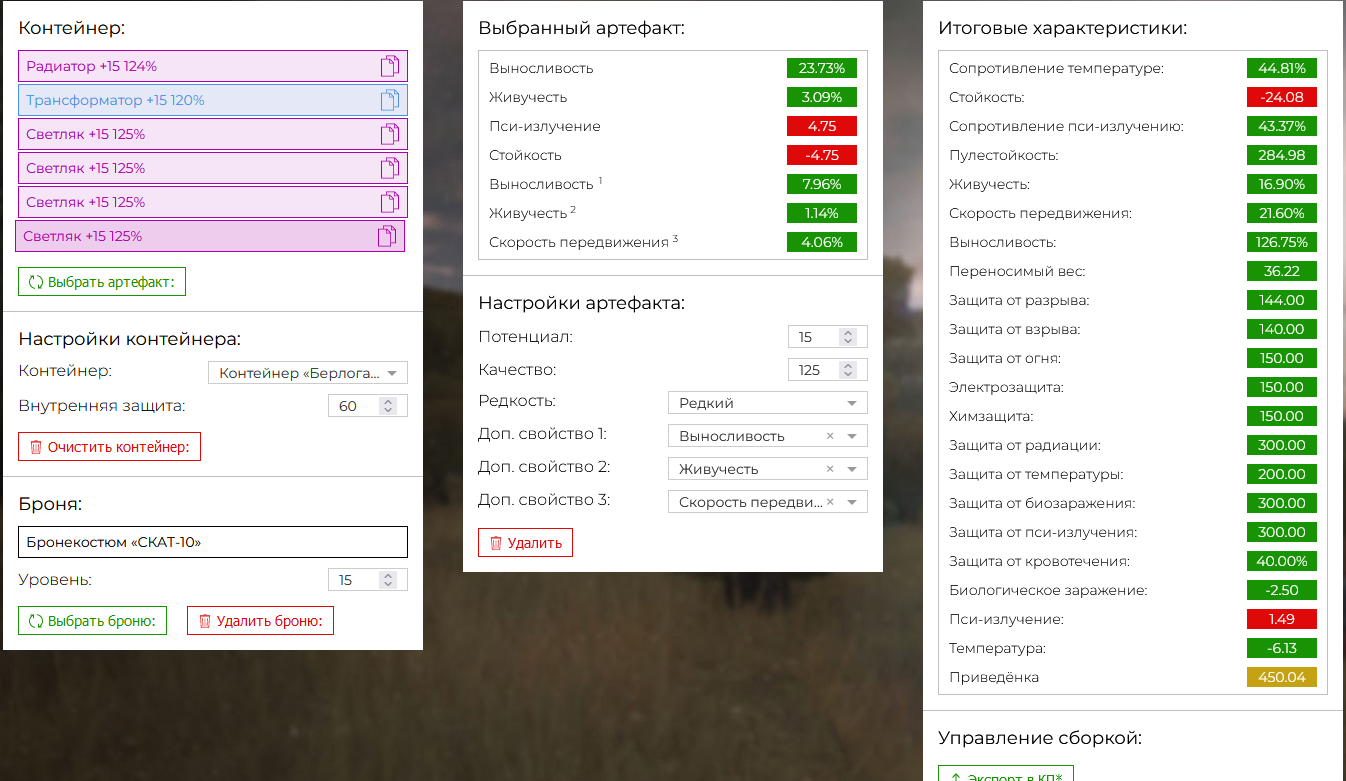The image size is (1346, 781).
Task: Click the 284.98 Пулестойкость value
Action: [1282, 155]
